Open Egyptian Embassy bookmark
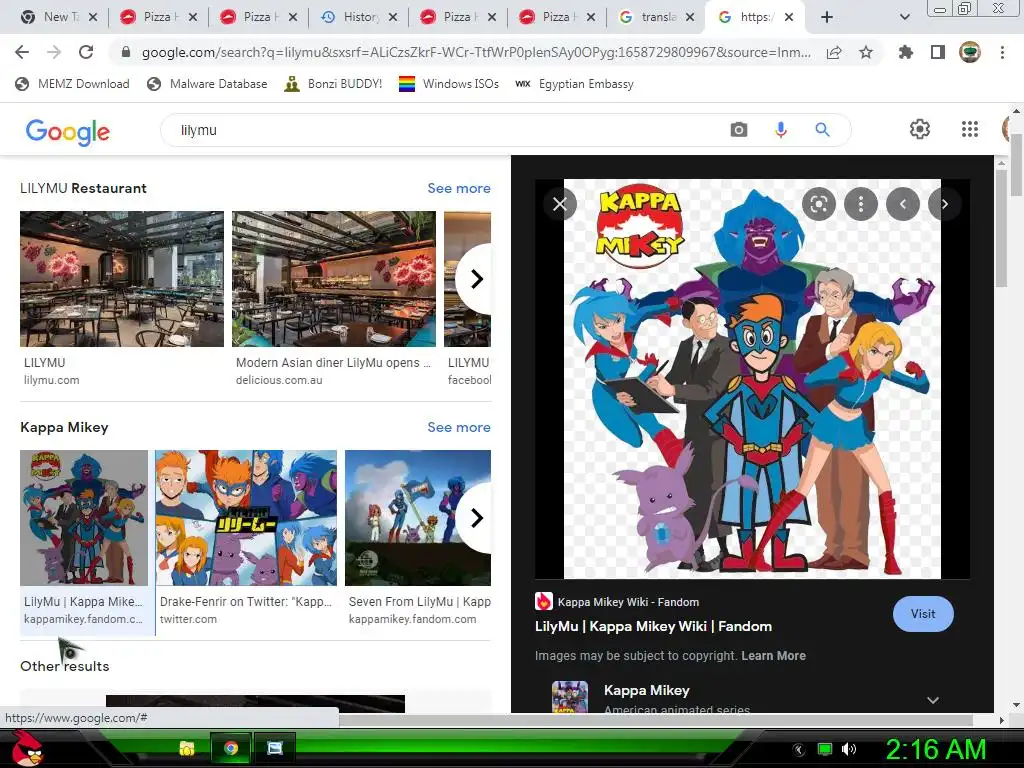Image resolution: width=1024 pixels, height=768 pixels. click(575, 84)
